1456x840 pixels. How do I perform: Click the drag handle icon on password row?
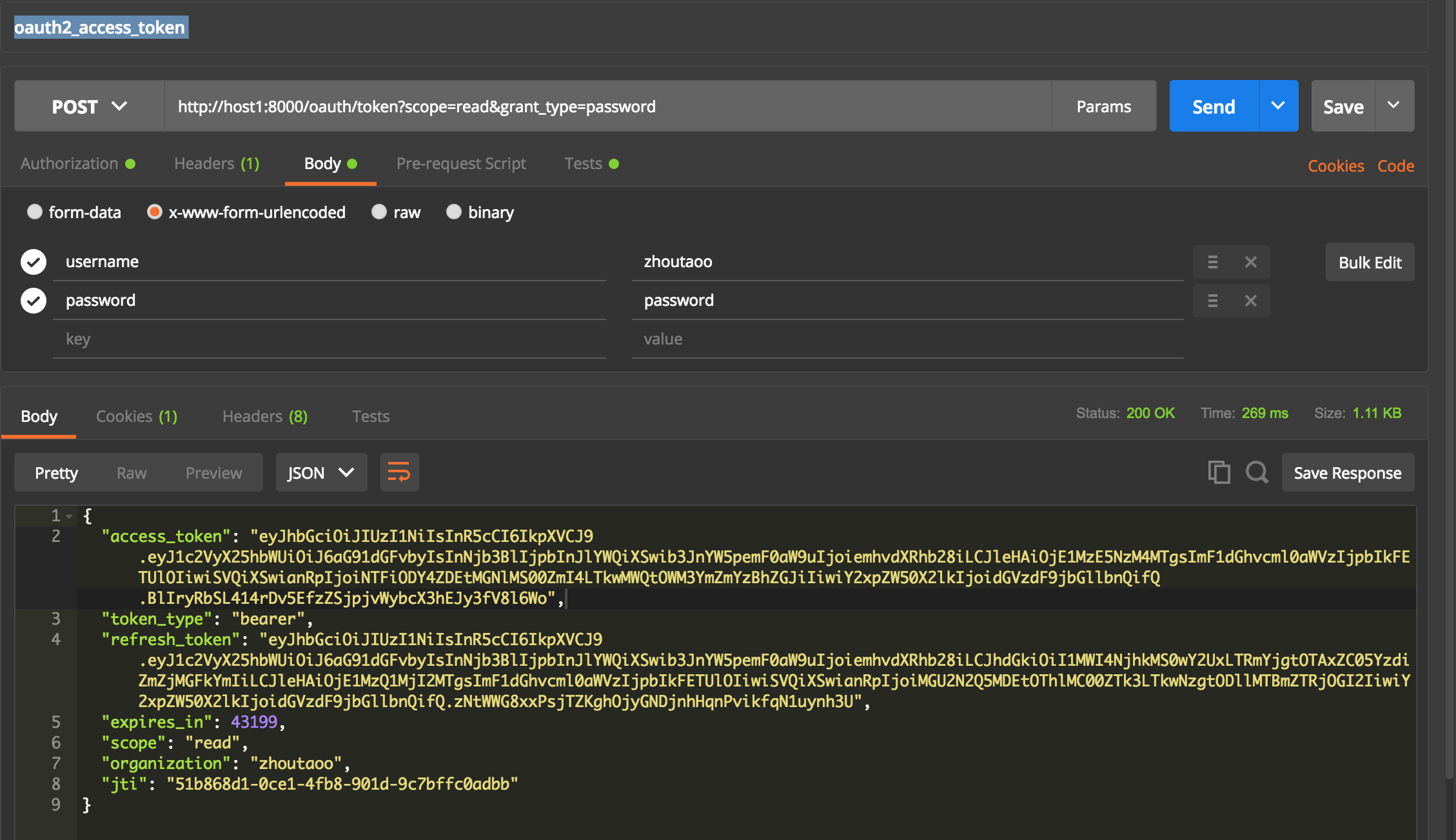point(1212,301)
